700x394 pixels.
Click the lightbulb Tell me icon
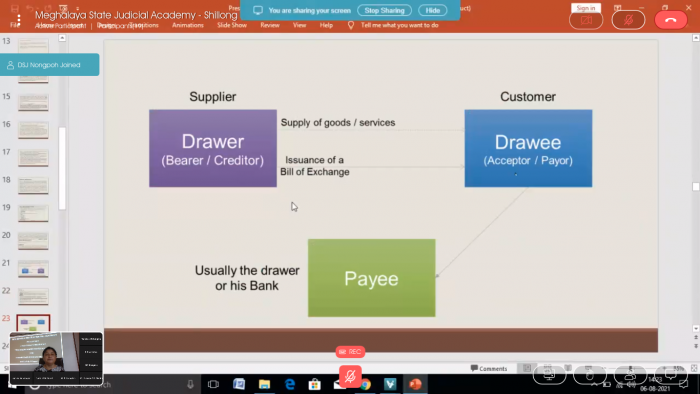point(351,25)
